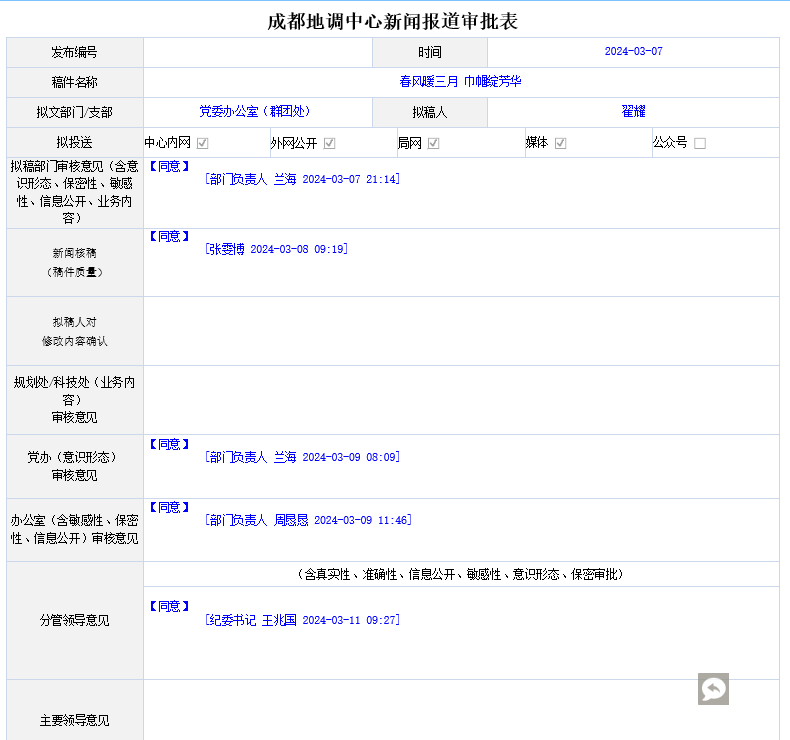Screen dimensions: 790x740
Task: Select the drafter name 翟耀
Action: tap(633, 112)
